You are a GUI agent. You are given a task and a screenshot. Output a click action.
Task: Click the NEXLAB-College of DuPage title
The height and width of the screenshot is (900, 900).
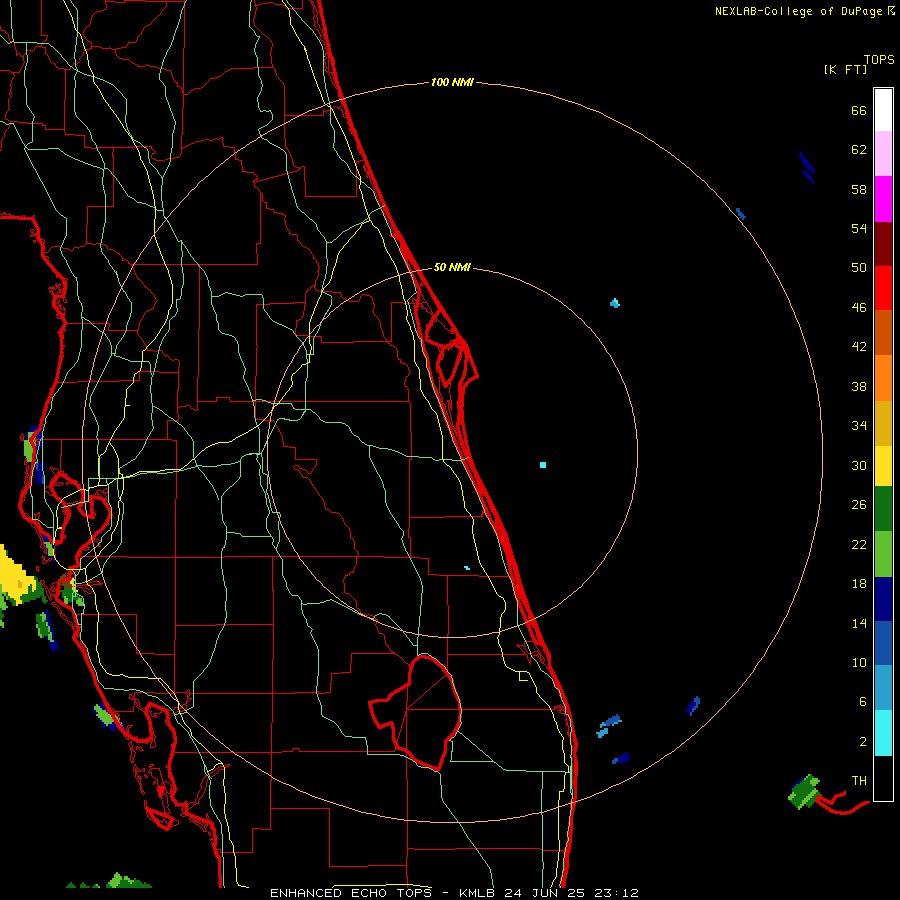804,11
